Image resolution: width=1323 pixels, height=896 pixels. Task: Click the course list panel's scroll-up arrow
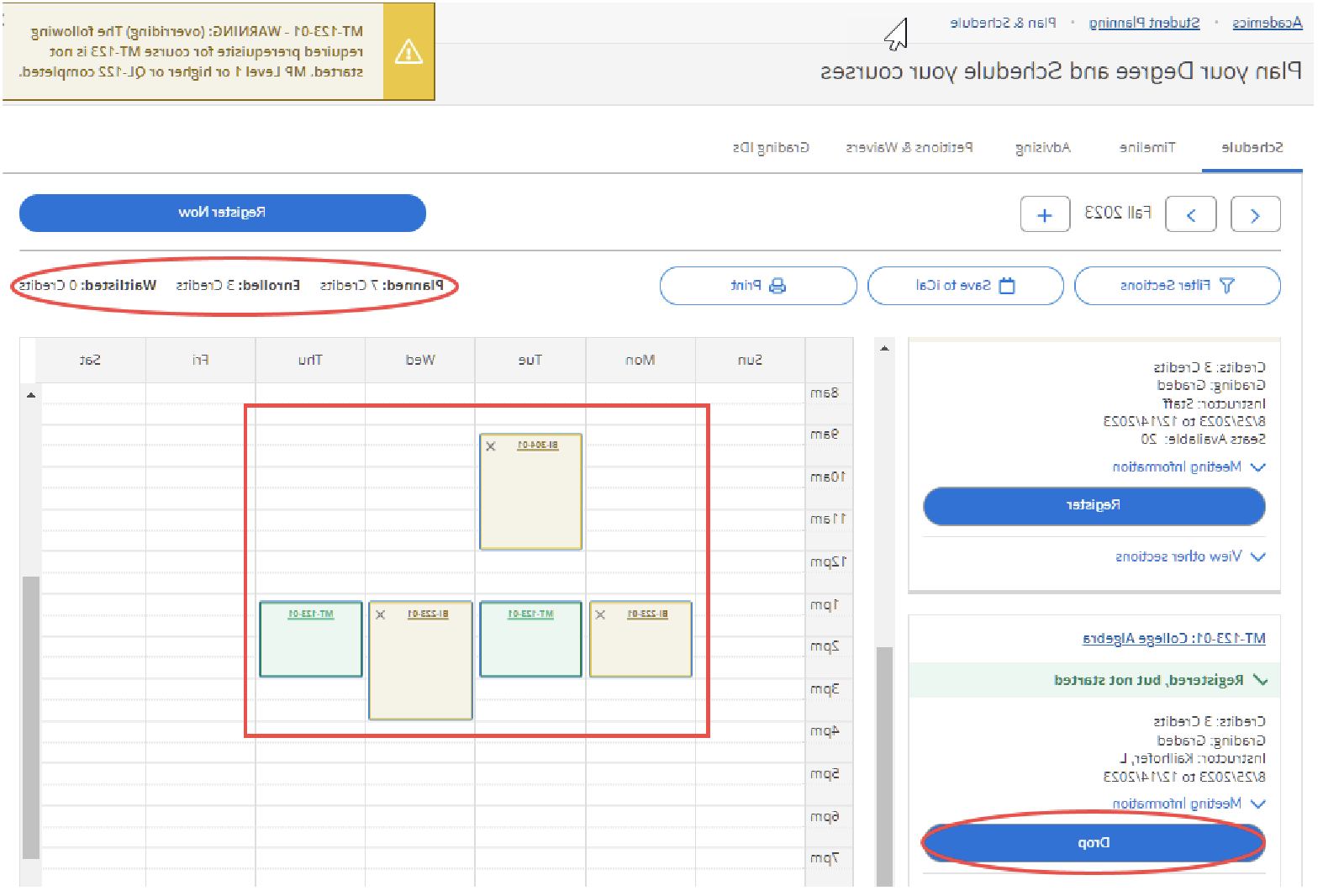[x=884, y=348]
